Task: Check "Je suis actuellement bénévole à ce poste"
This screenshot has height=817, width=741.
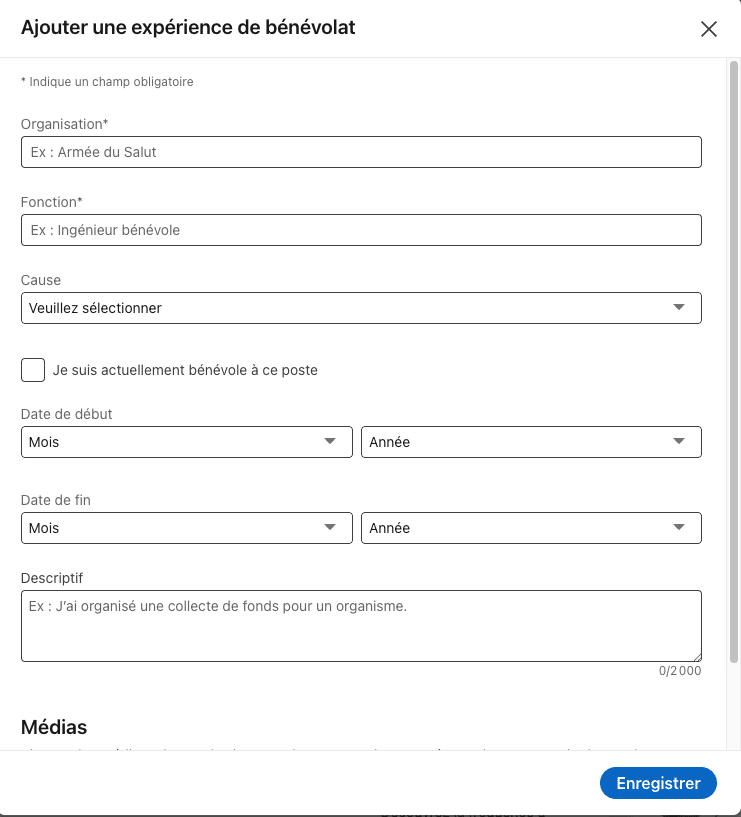Action: pyautogui.click(x=32, y=369)
